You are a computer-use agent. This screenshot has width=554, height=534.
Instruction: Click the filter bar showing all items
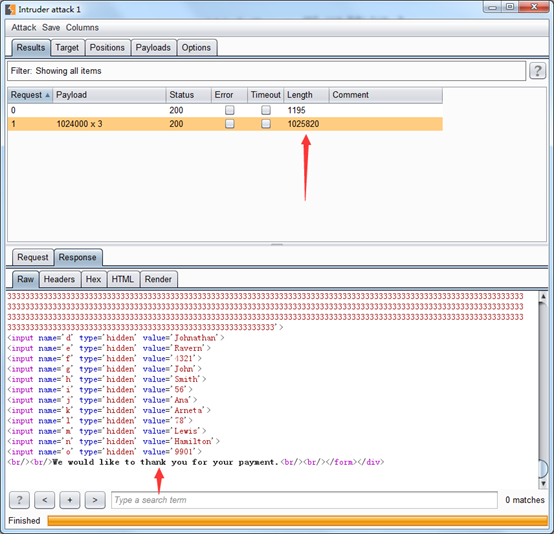click(266, 71)
